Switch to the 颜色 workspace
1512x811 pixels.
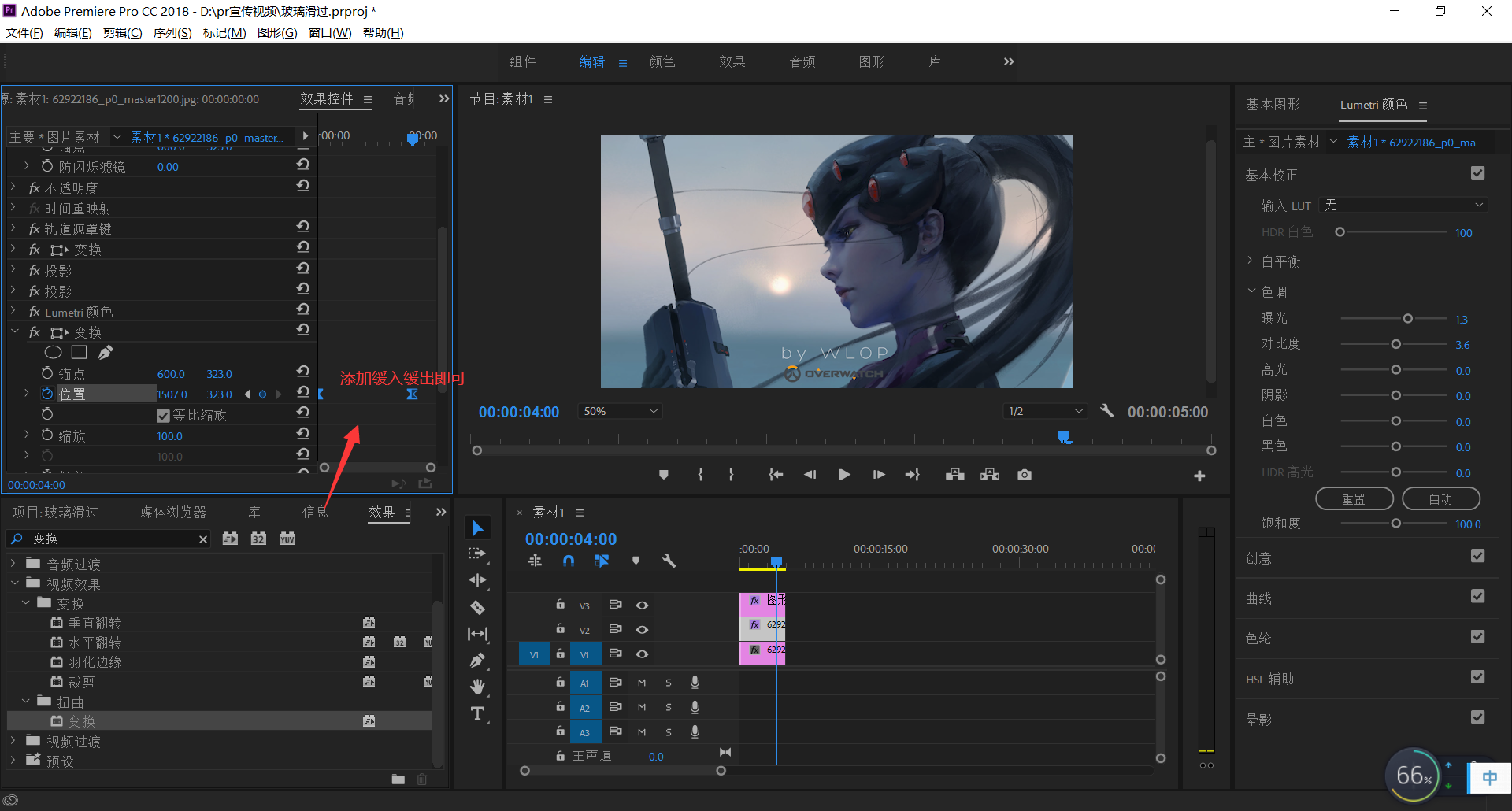[x=661, y=61]
